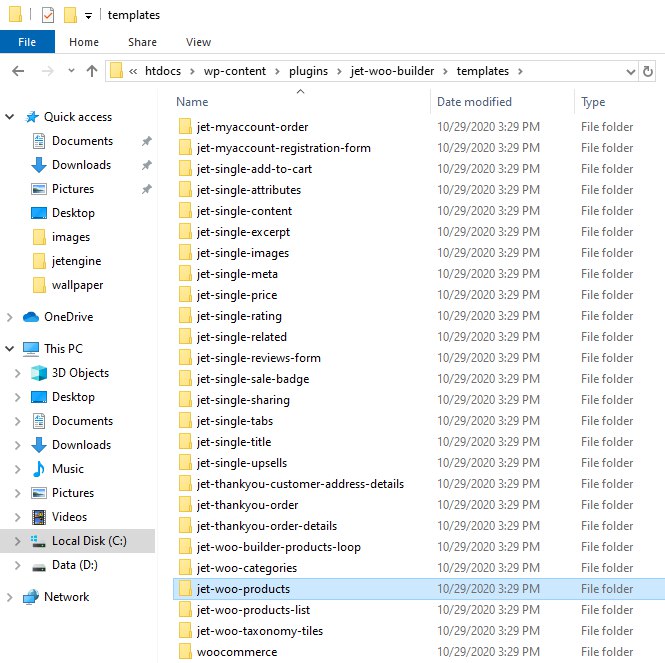Open the subfolder arrow after templates breadcrumb

point(520,71)
